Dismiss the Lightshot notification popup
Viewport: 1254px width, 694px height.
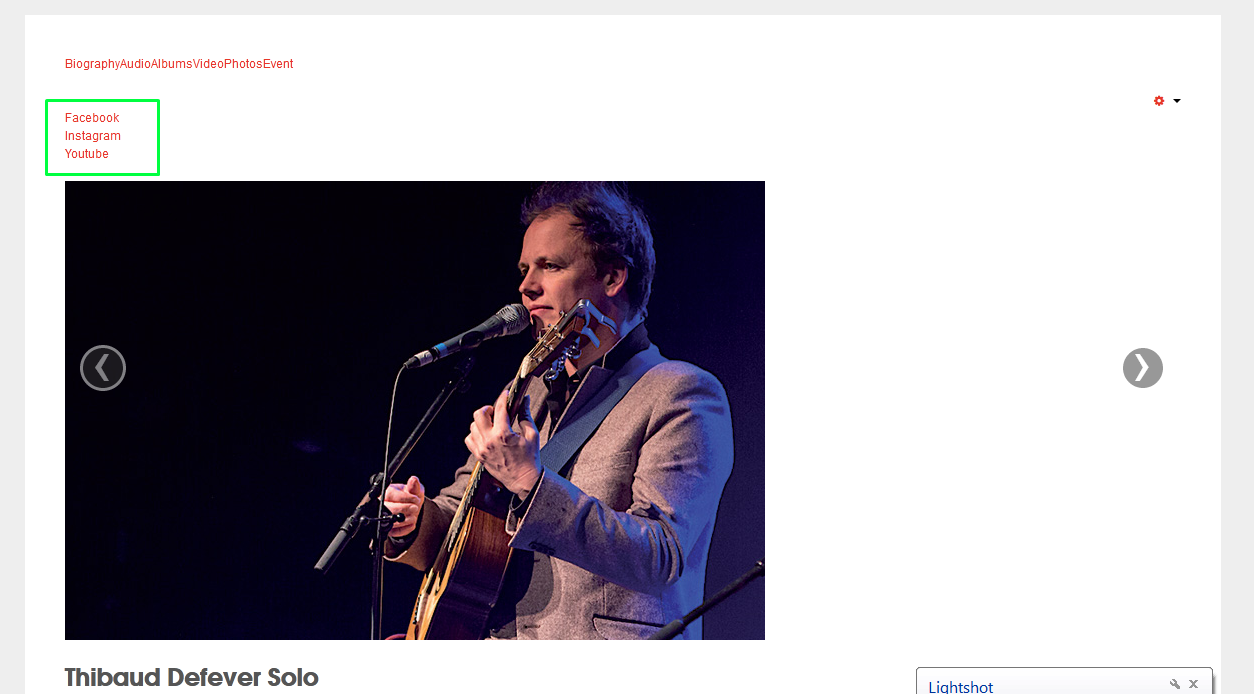[1193, 685]
